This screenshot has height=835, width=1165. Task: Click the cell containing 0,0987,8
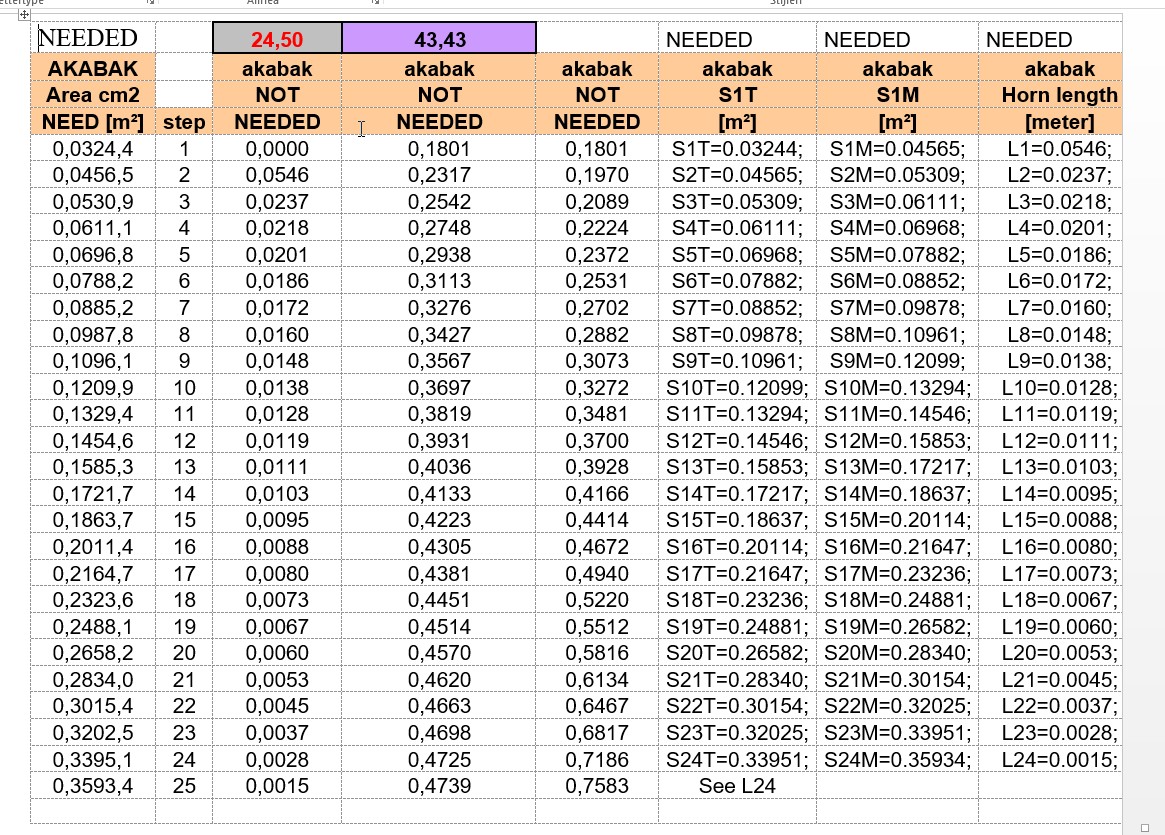point(93,334)
